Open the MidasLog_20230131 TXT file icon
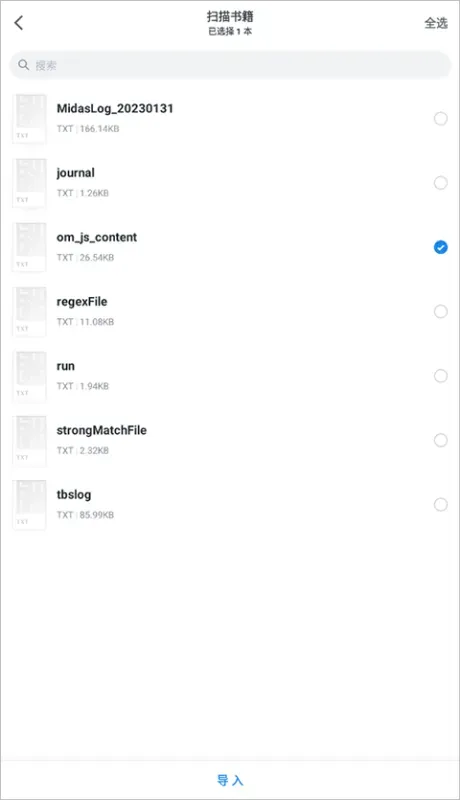460x800 pixels. 29,118
